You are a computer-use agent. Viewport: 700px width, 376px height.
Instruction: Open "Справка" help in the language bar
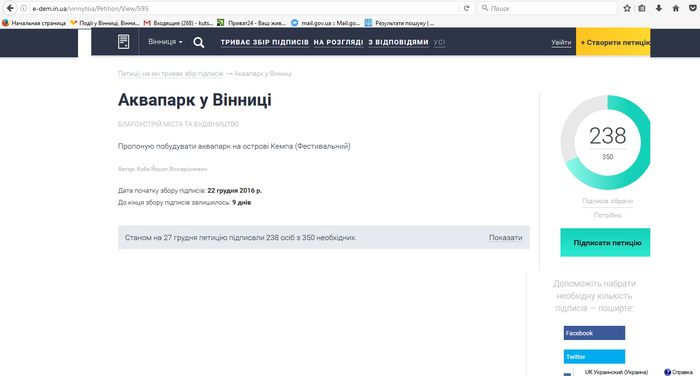679,372
